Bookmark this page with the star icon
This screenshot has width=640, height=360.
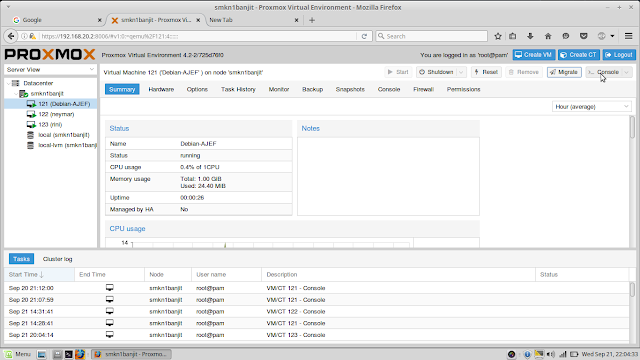click(498, 36)
